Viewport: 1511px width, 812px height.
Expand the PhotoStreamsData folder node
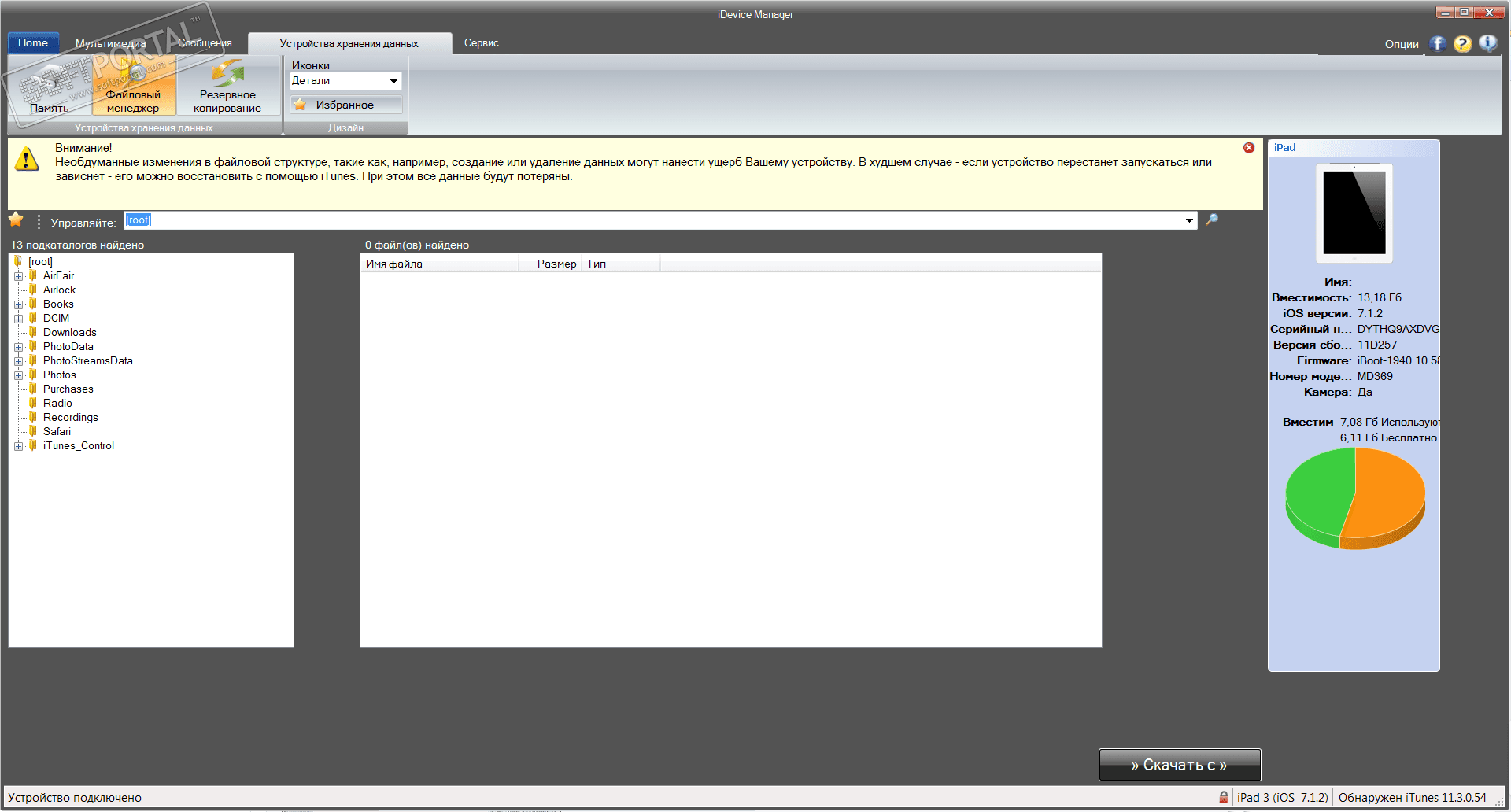pos(18,361)
